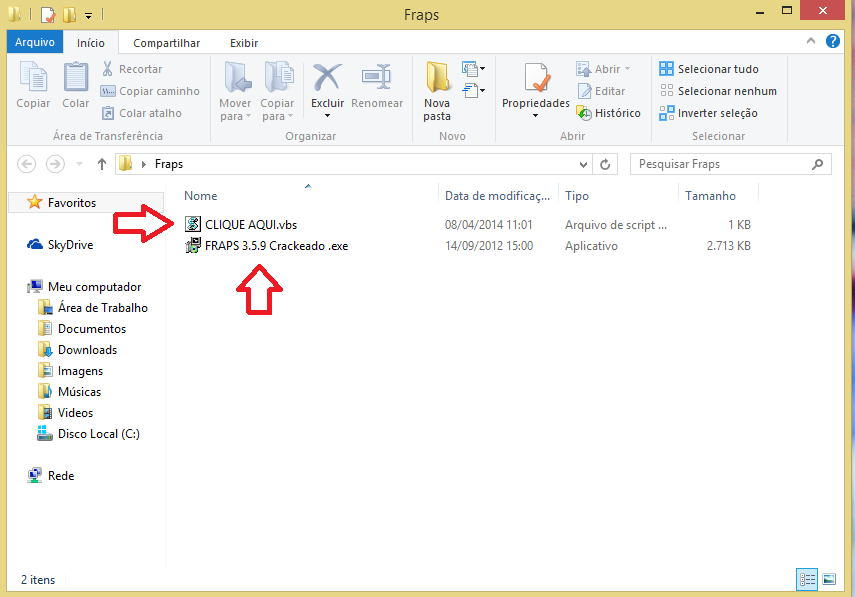Sort by the Nome column header
The image size is (855, 597).
(x=201, y=196)
